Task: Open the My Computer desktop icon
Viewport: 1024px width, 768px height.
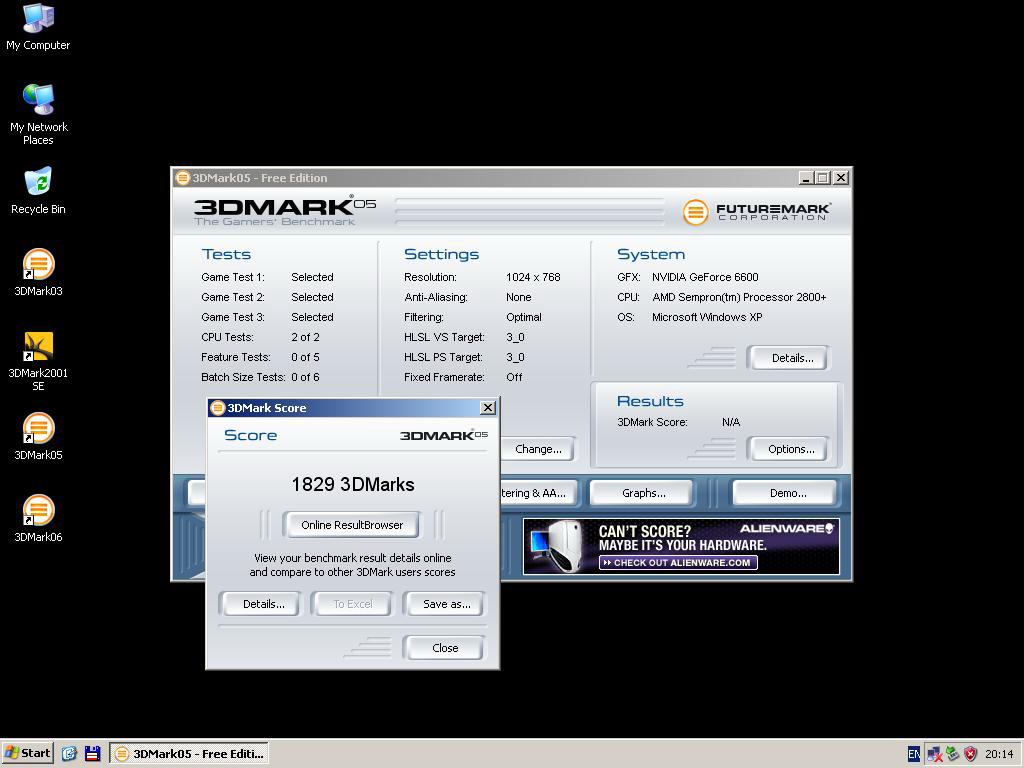Action: pos(38,27)
